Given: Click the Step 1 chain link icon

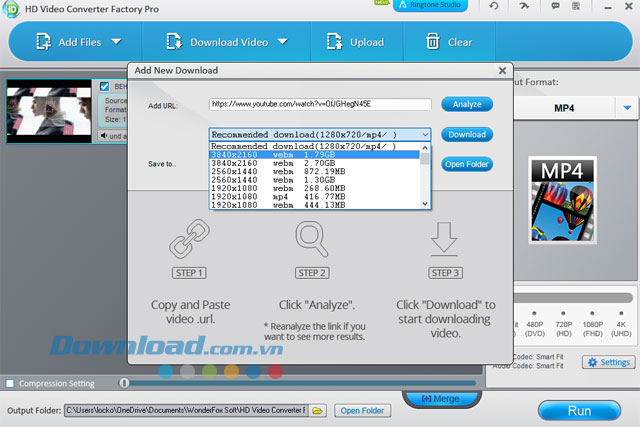Looking at the screenshot, I should (x=189, y=239).
